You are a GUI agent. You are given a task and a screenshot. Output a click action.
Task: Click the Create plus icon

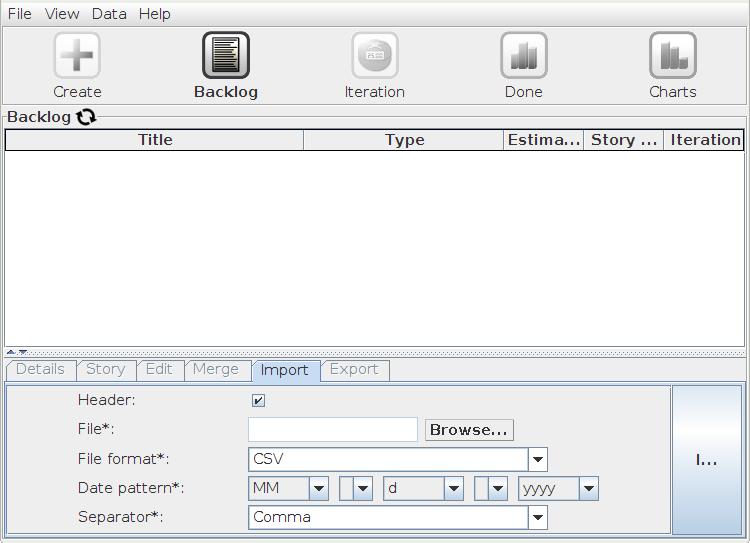pyautogui.click(x=77, y=55)
